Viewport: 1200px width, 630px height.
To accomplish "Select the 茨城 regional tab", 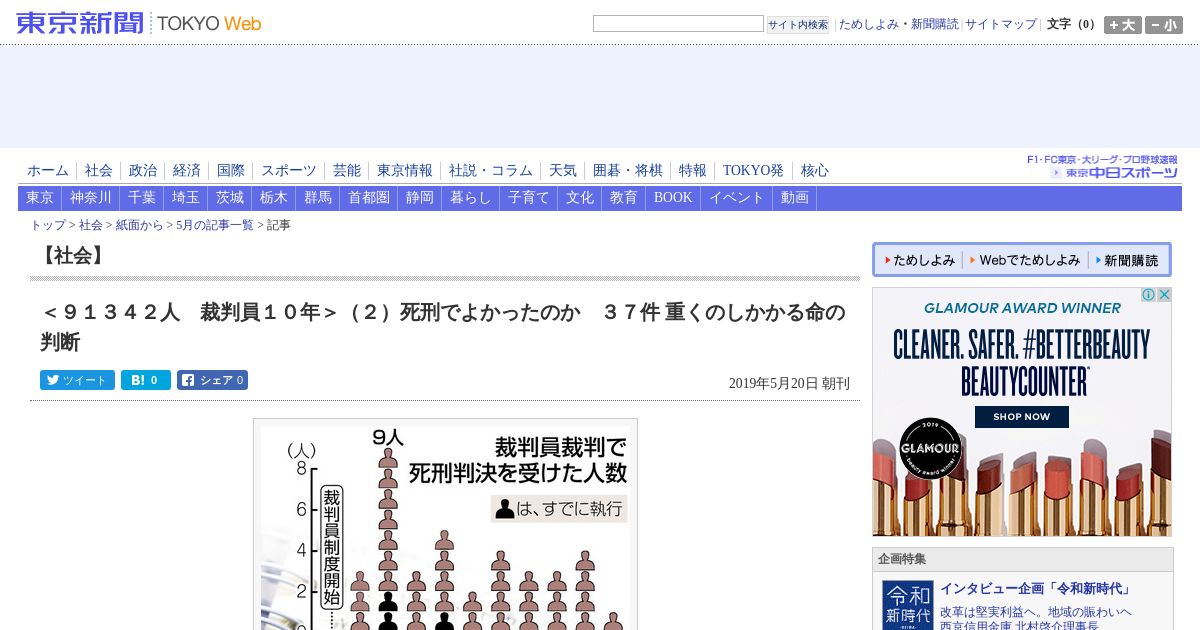I will (x=230, y=198).
